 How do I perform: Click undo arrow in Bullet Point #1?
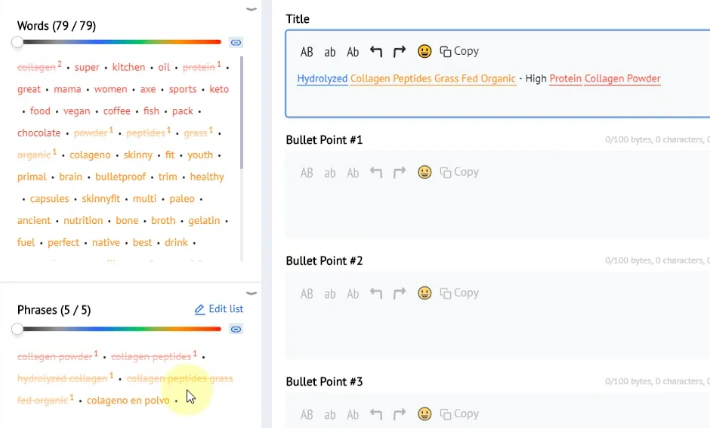tap(376, 173)
